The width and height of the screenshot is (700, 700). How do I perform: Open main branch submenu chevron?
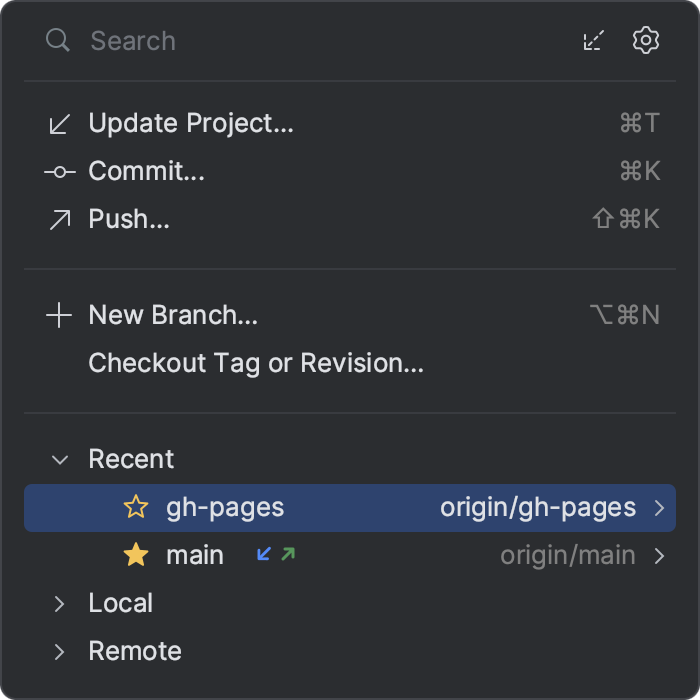(659, 556)
